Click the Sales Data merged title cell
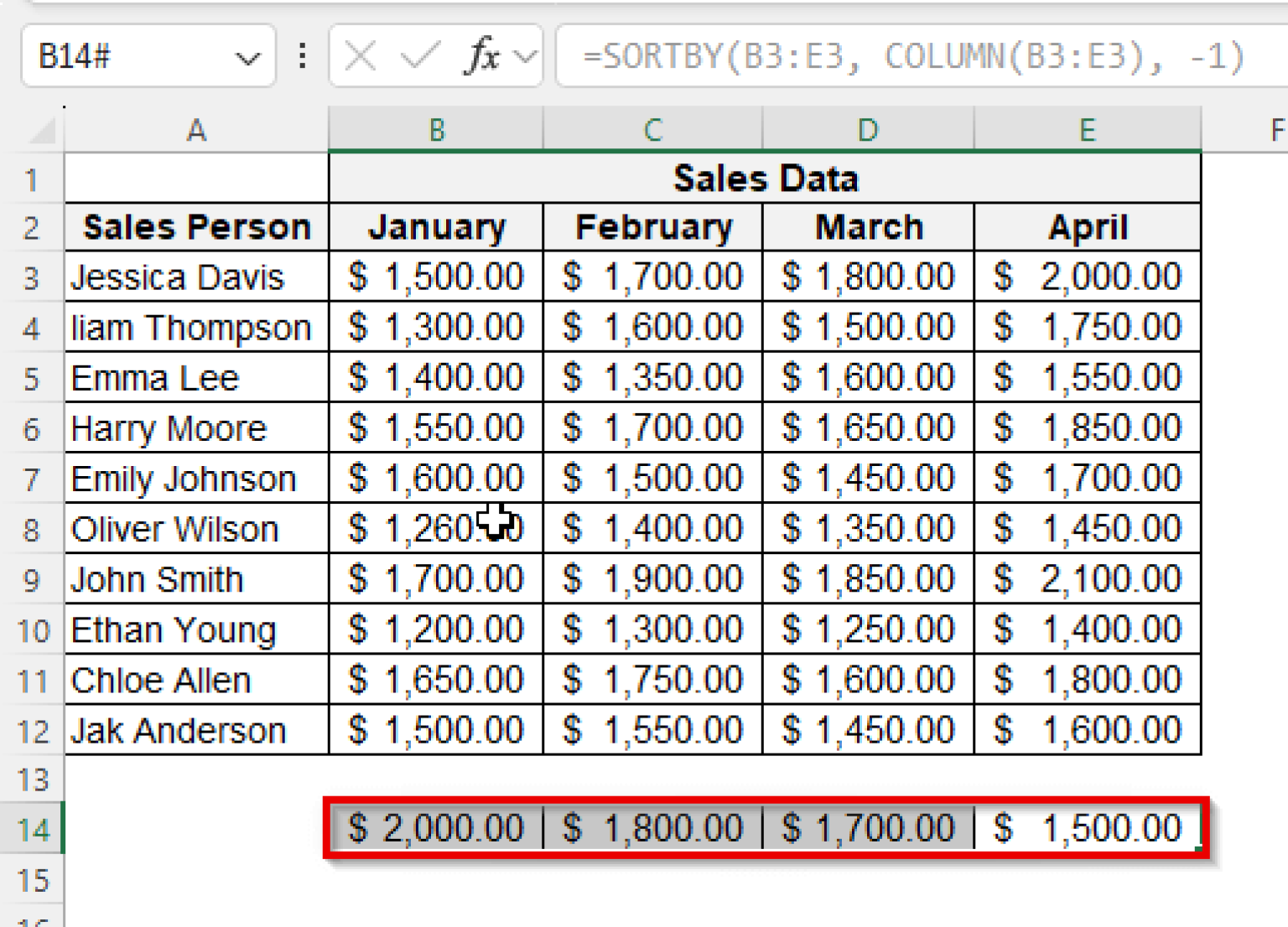 coord(765,179)
